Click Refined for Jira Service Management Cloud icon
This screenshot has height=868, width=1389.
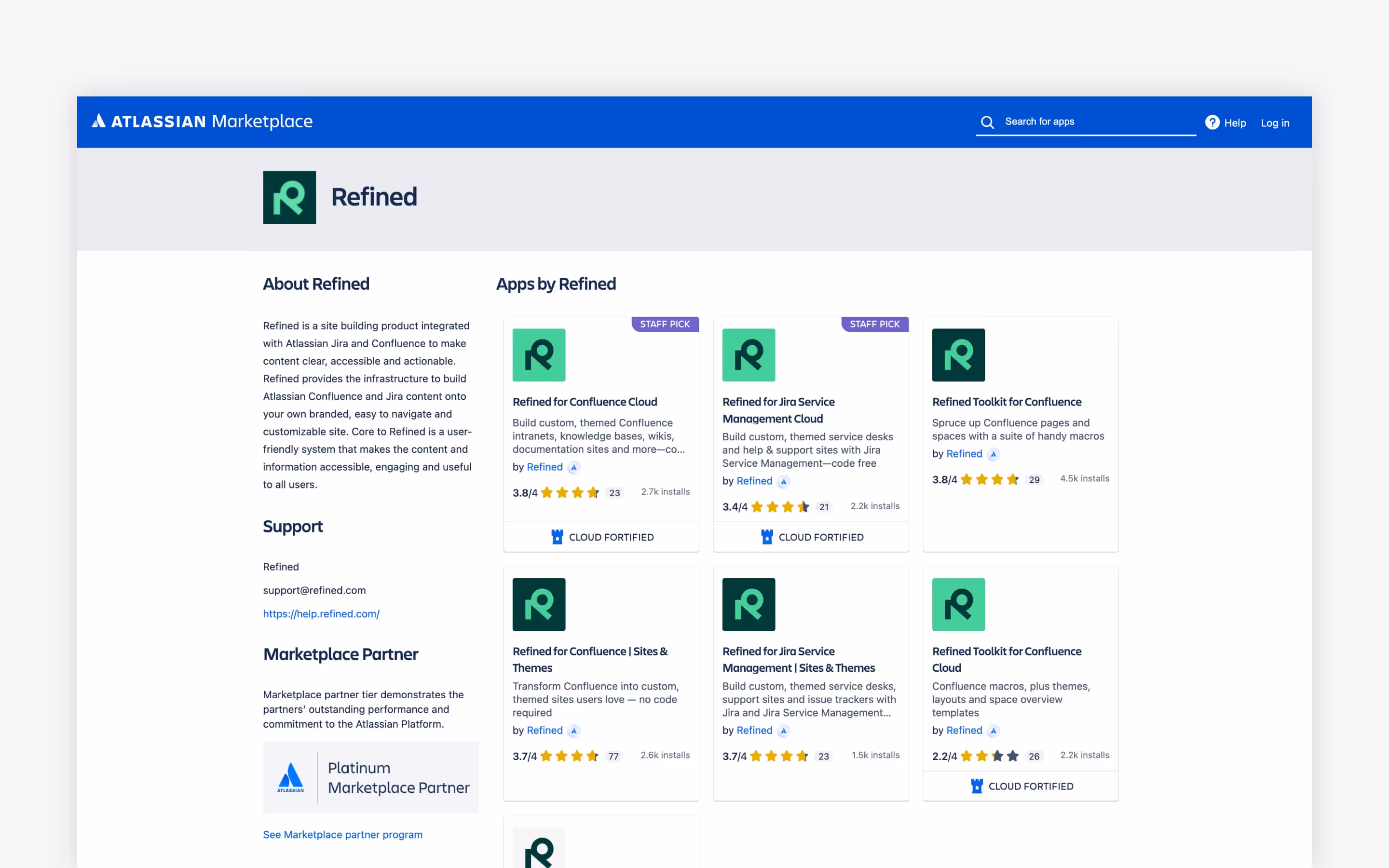(748, 355)
